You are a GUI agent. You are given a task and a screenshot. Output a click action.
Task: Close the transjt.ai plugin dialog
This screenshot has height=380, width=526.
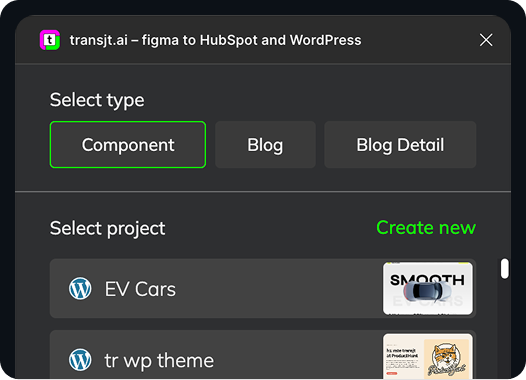pyautogui.click(x=486, y=40)
